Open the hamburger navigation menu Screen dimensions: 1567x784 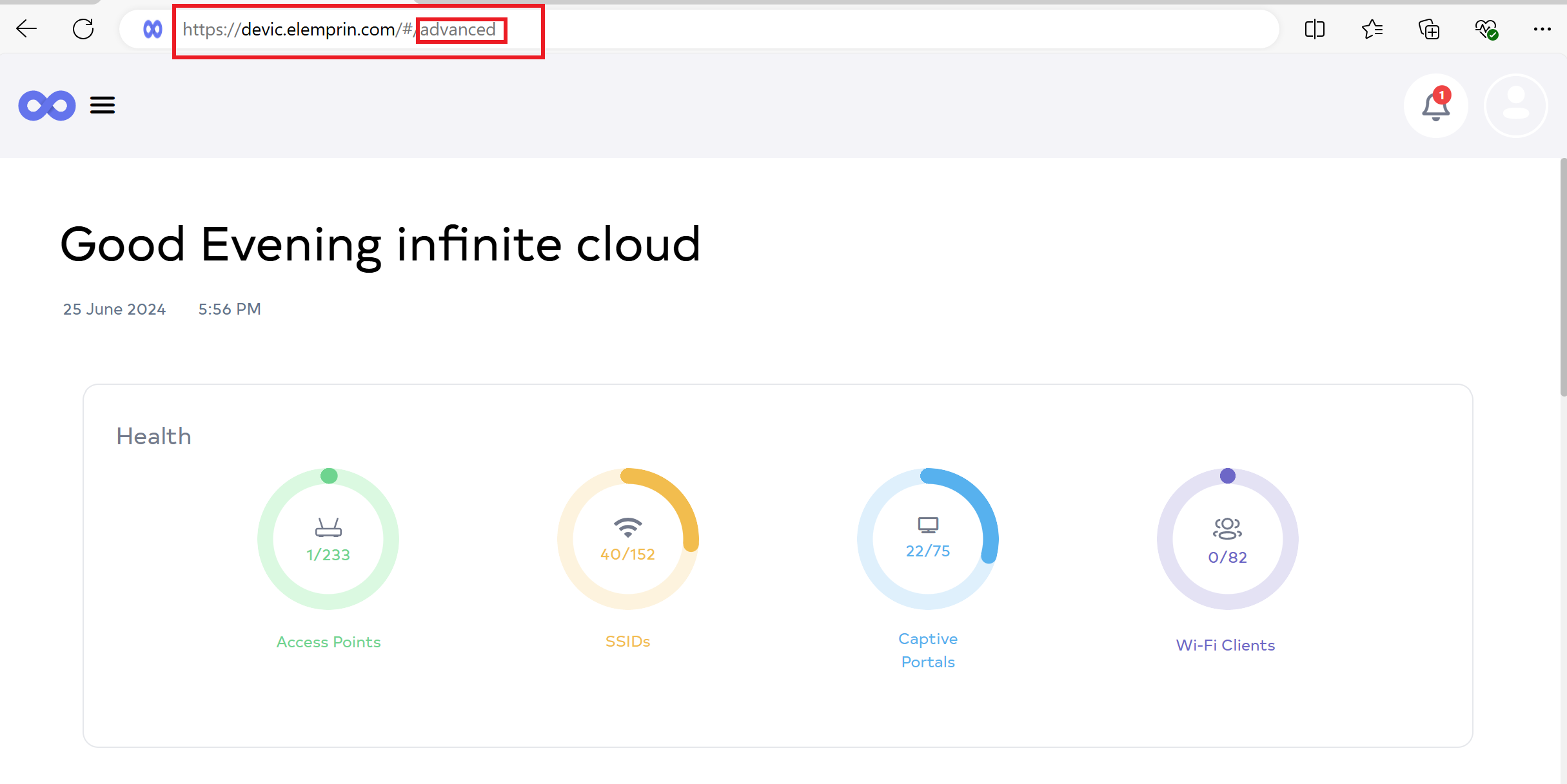[102, 105]
